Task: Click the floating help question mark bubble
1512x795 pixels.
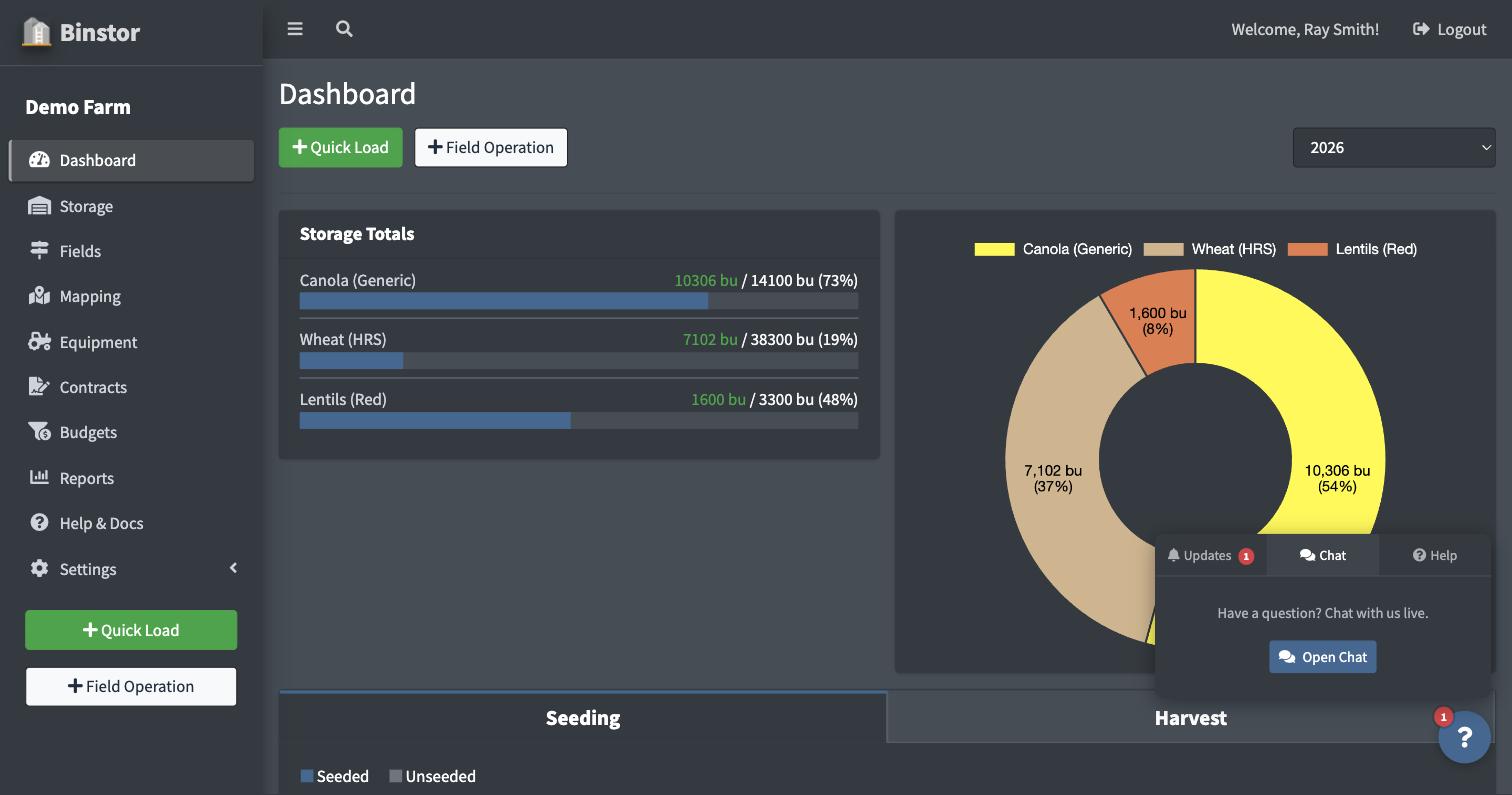Action: [1464, 737]
